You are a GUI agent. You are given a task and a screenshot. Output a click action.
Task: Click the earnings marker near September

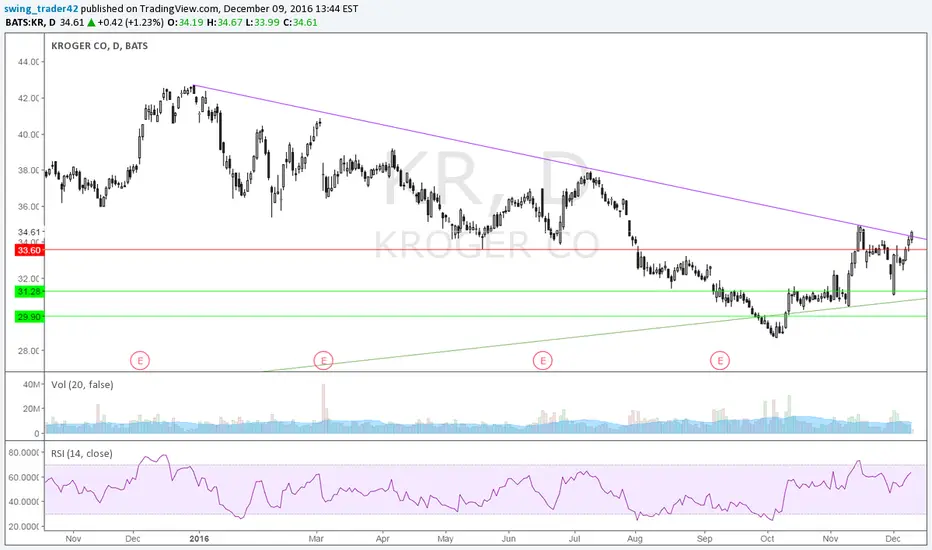pos(720,360)
